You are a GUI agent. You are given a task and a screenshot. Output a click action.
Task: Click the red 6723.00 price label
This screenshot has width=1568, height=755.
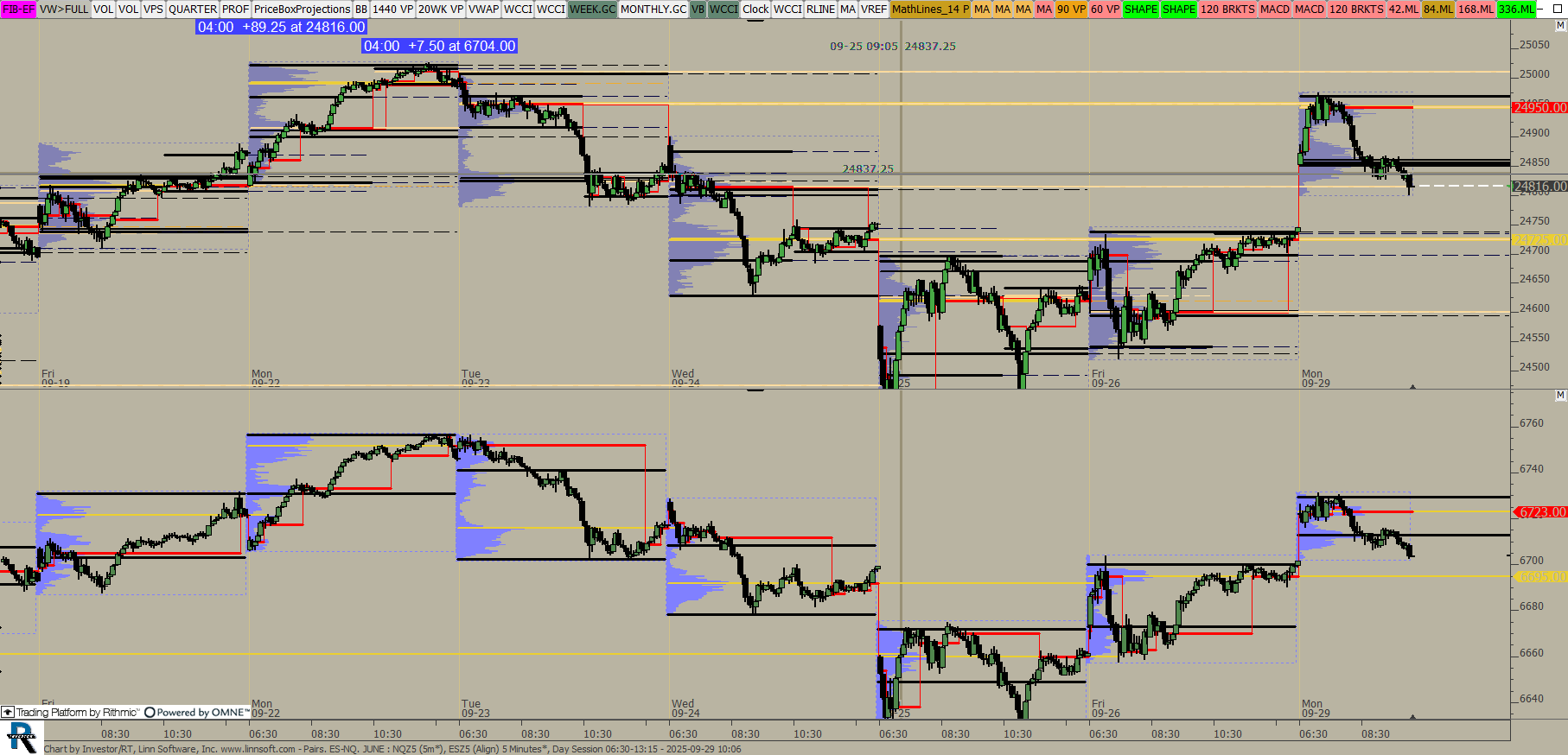click(1539, 512)
